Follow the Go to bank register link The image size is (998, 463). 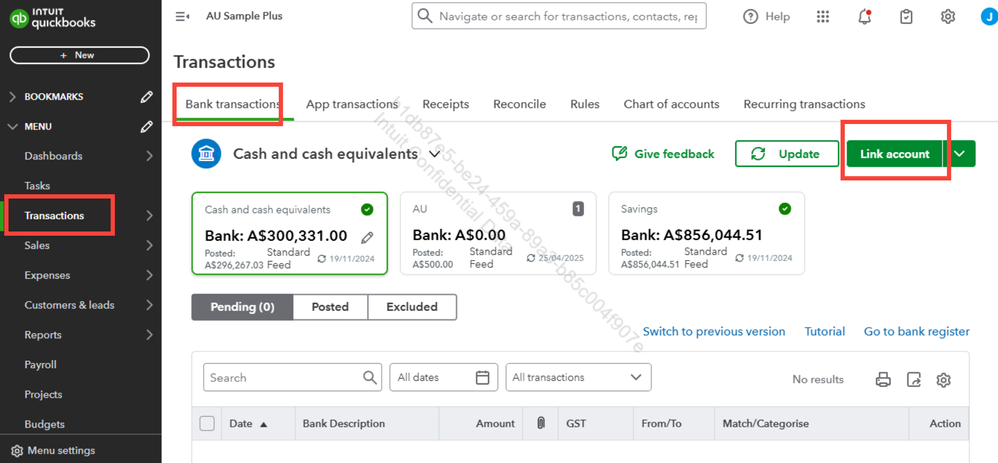click(x=916, y=331)
